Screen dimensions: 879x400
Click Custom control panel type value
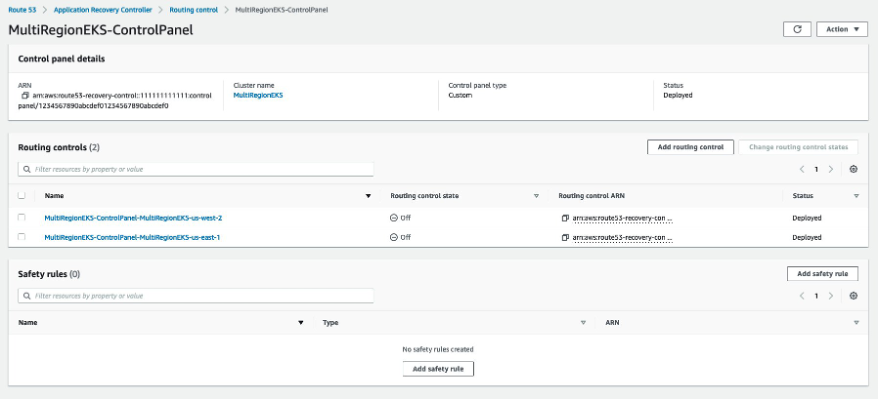coord(460,95)
